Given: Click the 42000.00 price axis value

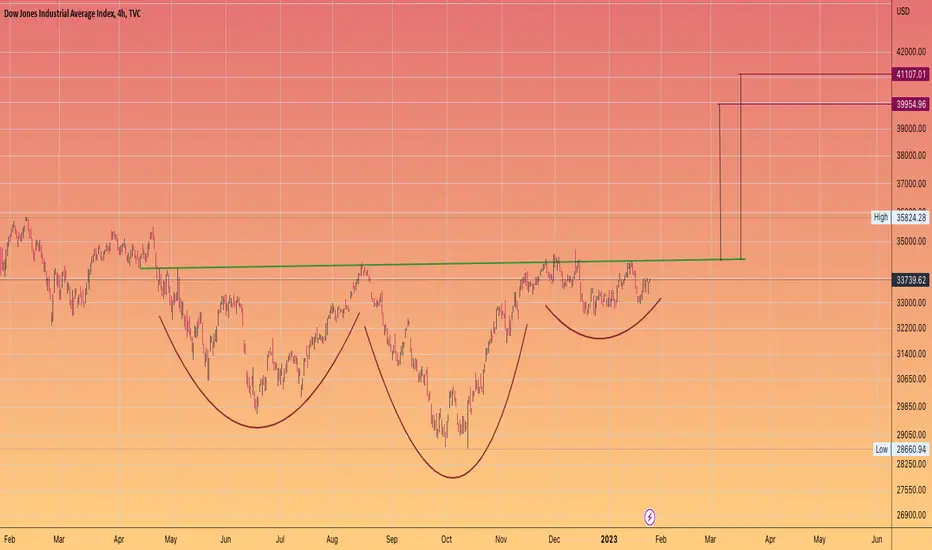Looking at the screenshot, I should point(911,52).
